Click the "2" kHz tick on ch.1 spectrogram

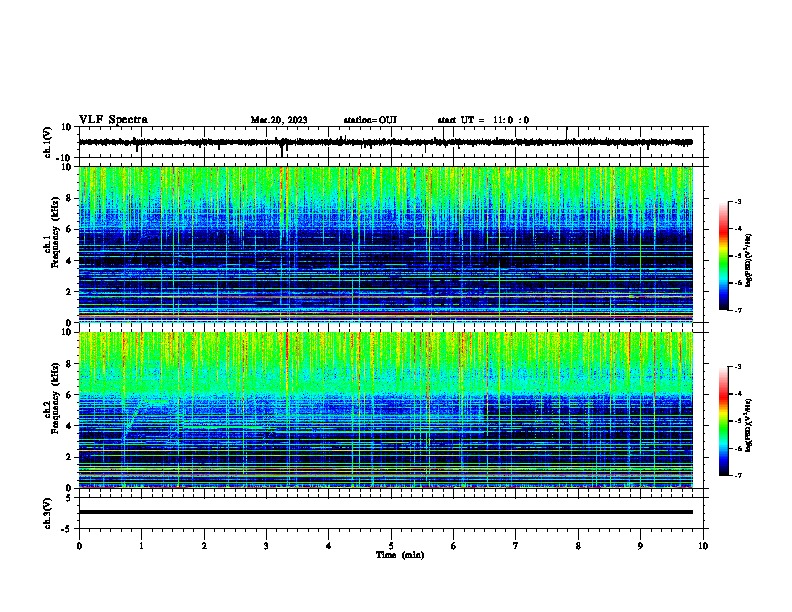click(x=70, y=292)
